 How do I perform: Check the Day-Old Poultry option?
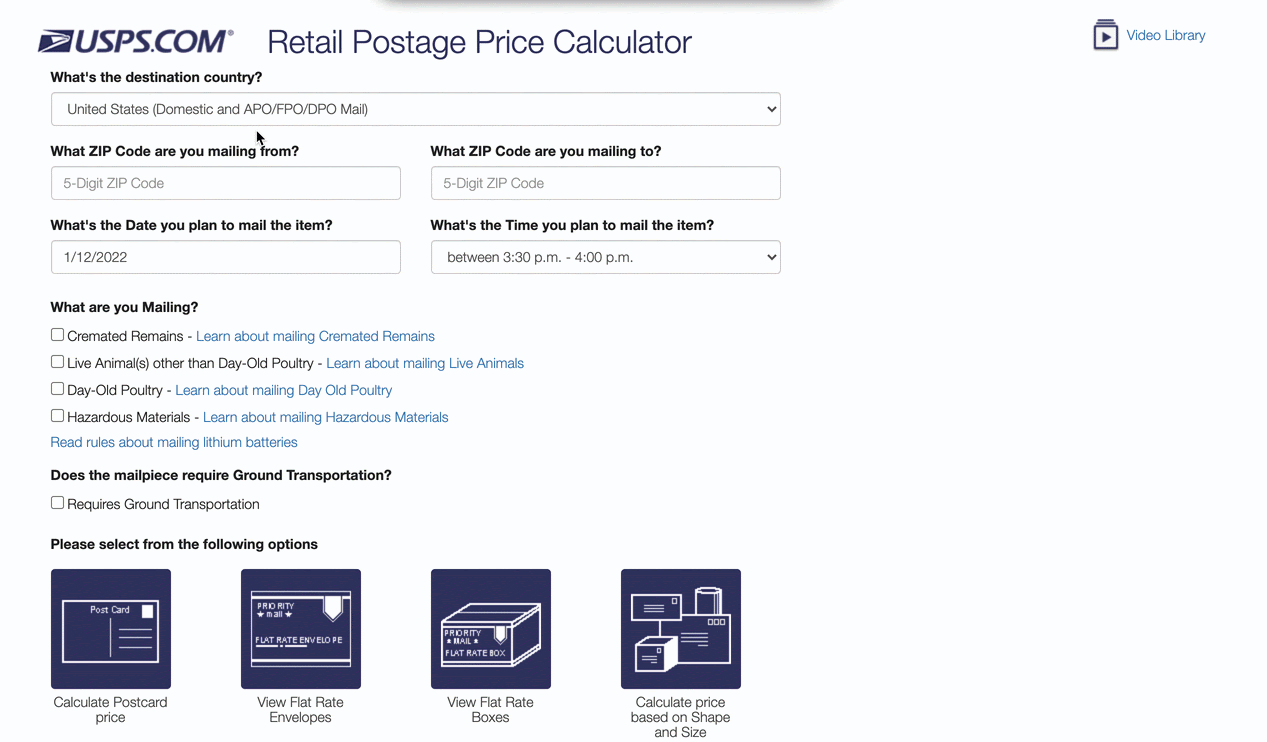click(x=57, y=388)
